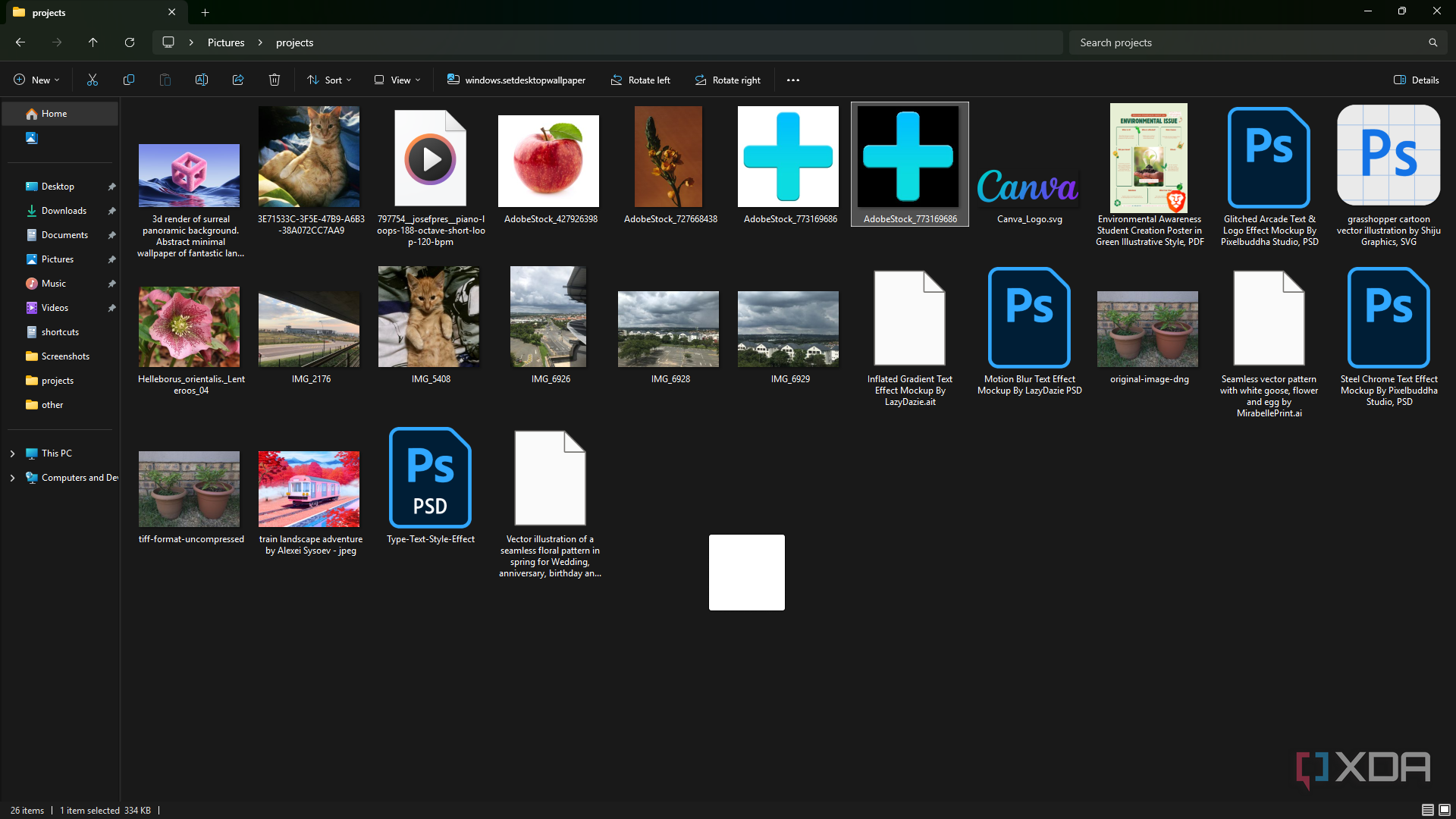Toggle the Details pane
The width and height of the screenshot is (1456, 819).
pyautogui.click(x=1415, y=80)
